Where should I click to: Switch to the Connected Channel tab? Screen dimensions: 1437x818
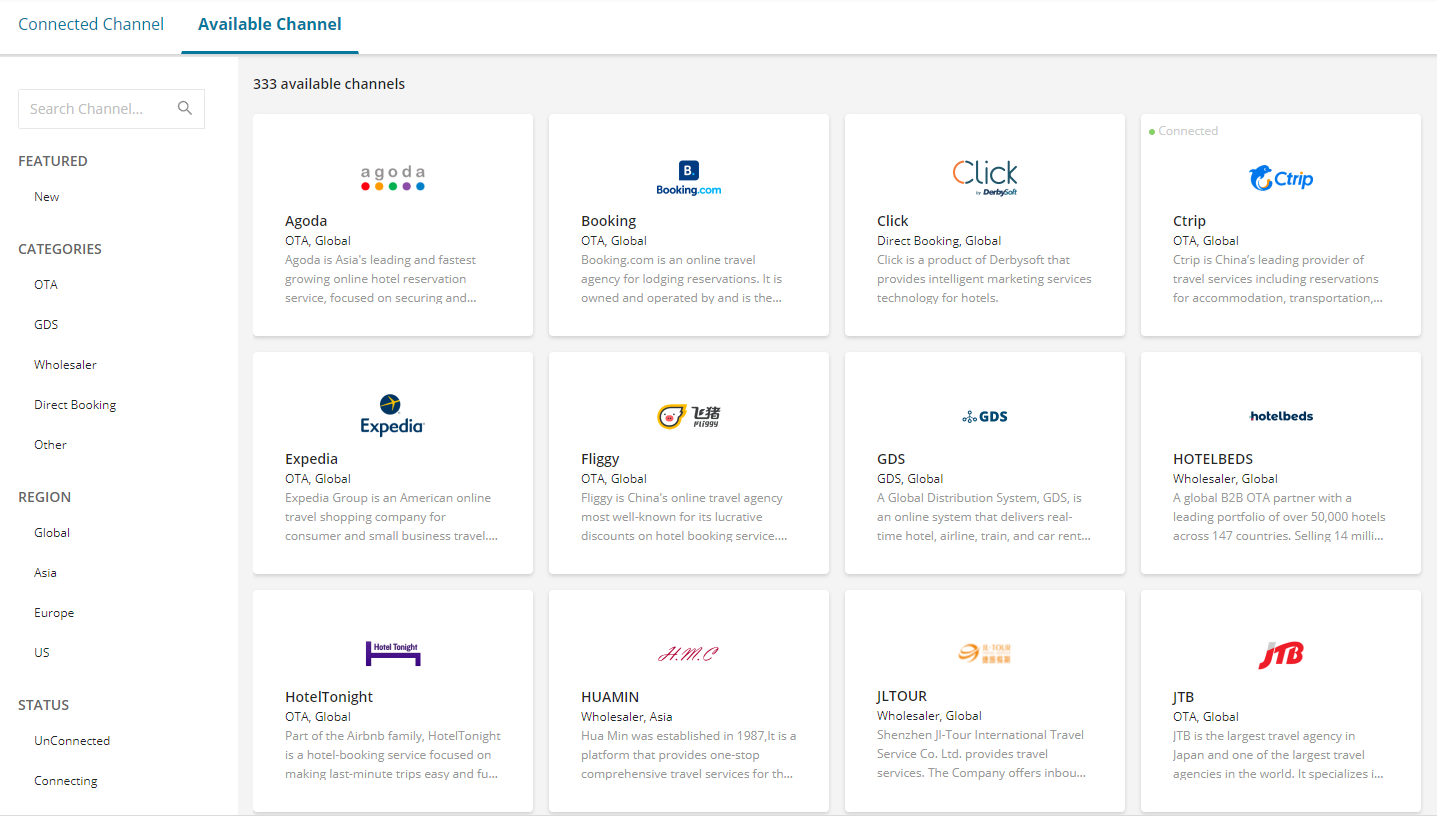pos(91,24)
